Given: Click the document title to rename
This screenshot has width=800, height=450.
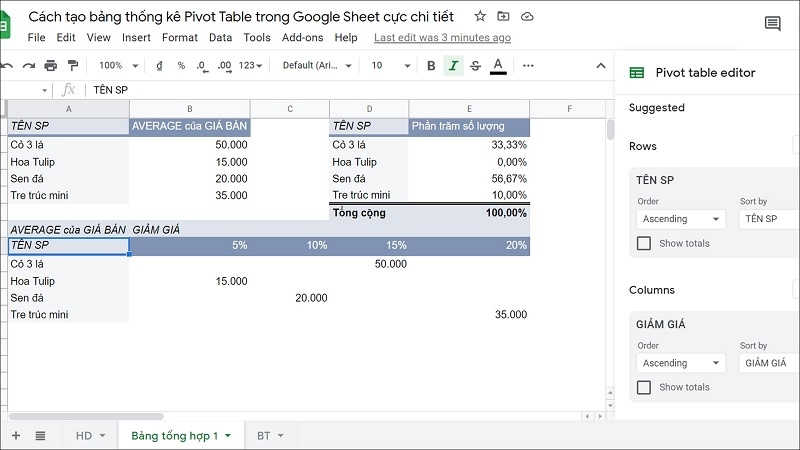Looking at the screenshot, I should (x=241, y=16).
